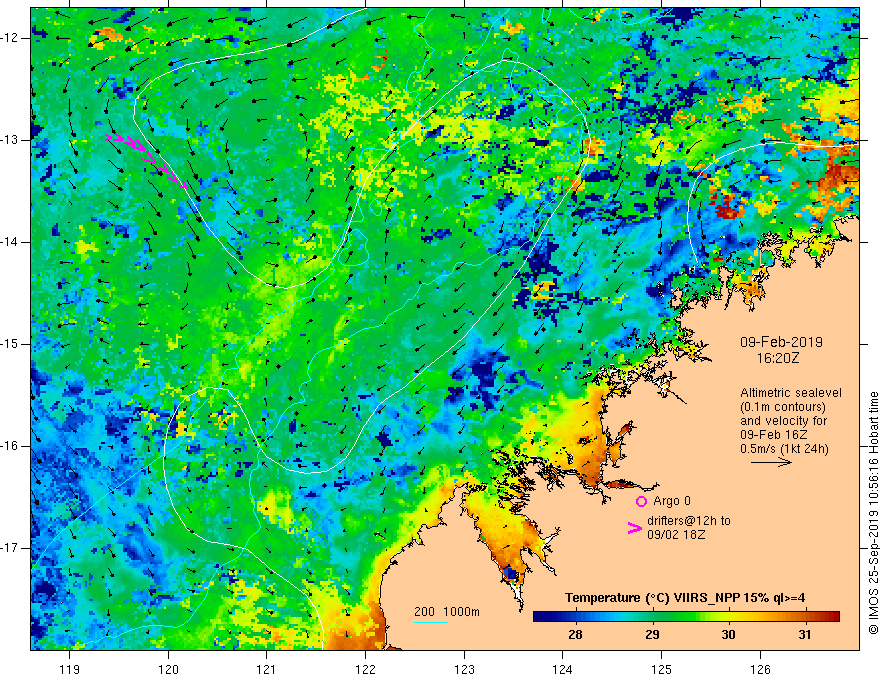Click the longitude label '120'
Image resolution: width=880 pixels, height=680 pixels.
[168, 669]
